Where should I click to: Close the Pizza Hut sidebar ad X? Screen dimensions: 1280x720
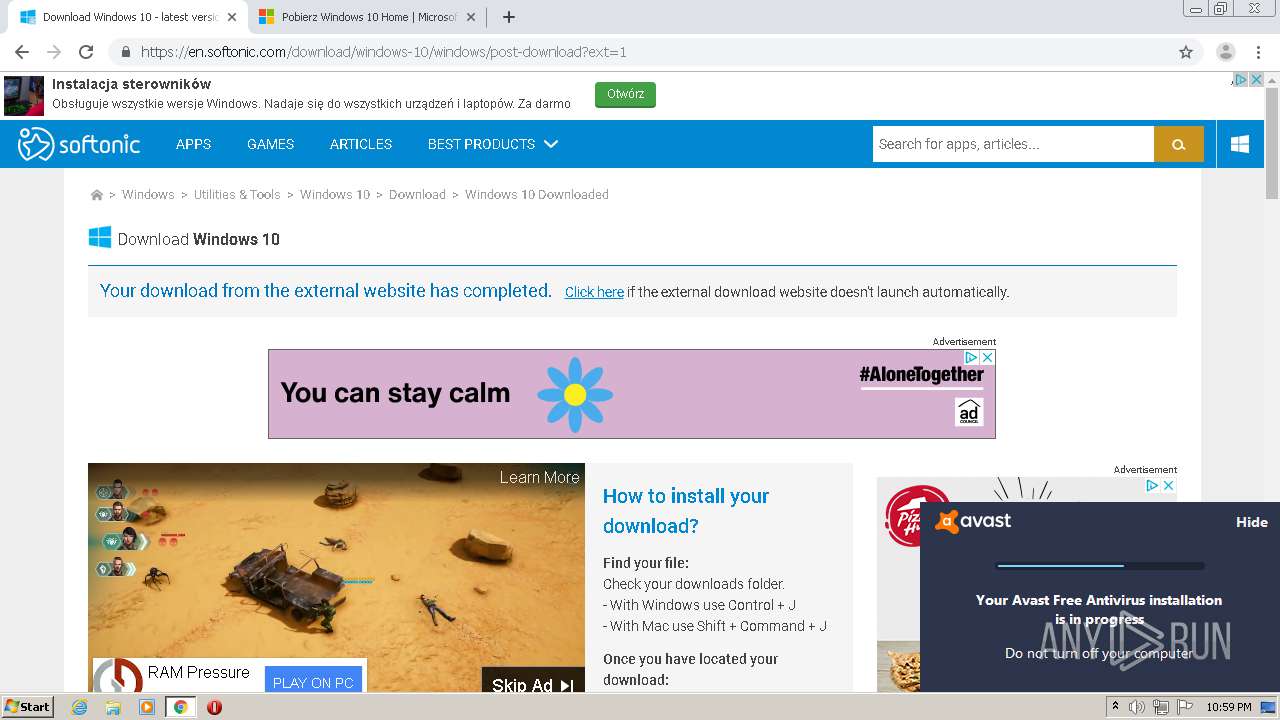click(x=1168, y=485)
